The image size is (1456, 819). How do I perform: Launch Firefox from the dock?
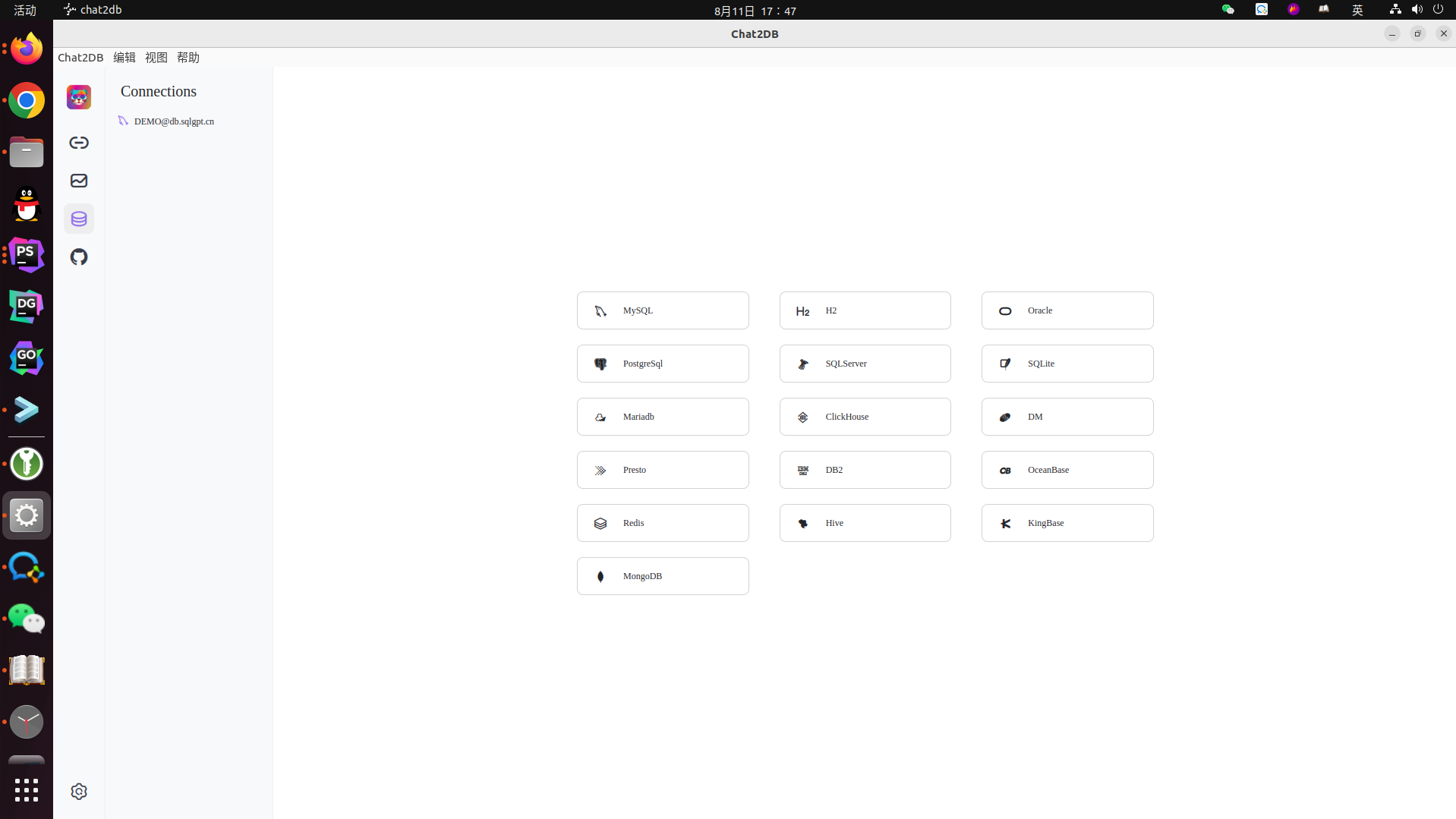[26, 48]
